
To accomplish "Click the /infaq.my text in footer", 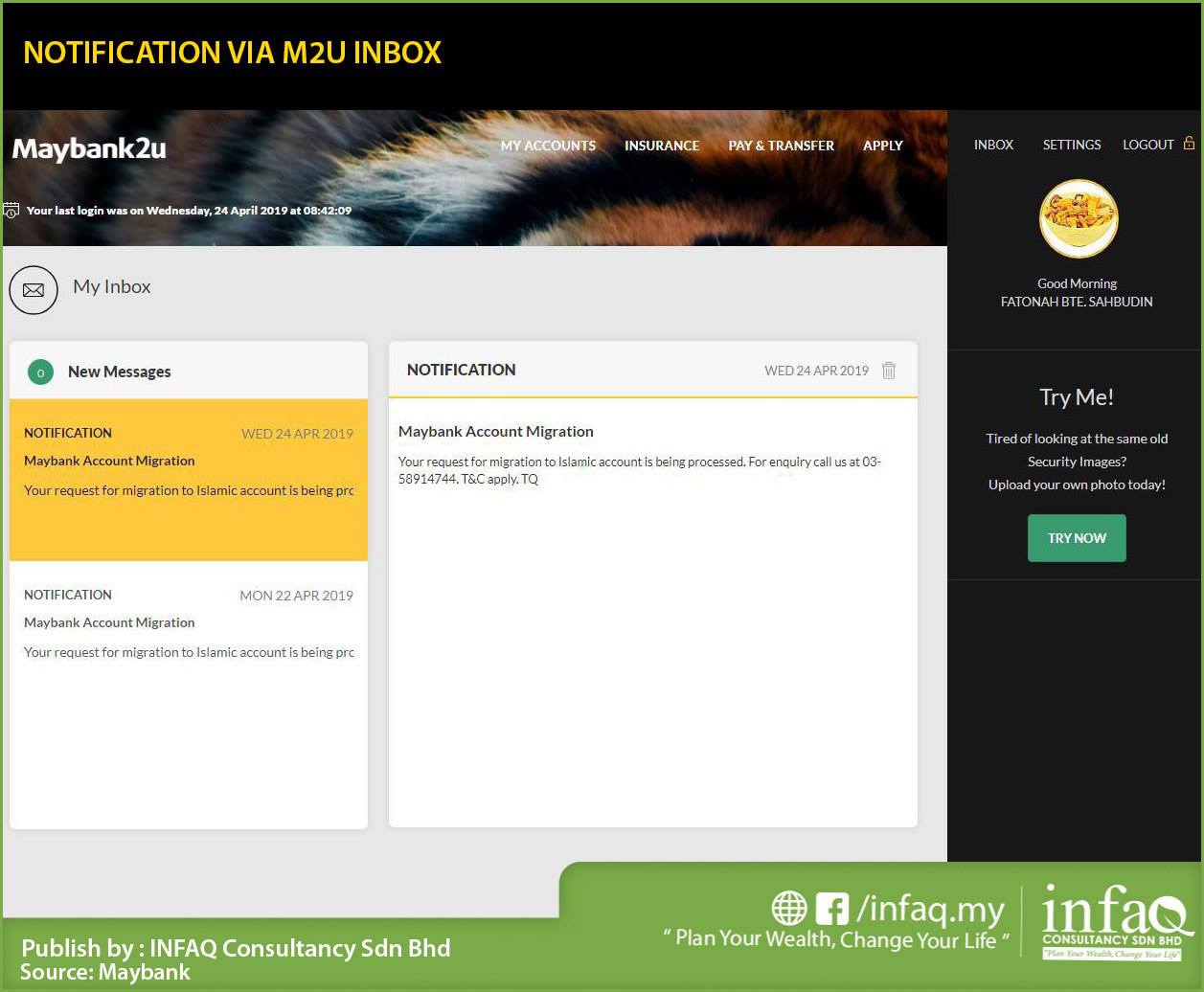I will pyautogui.click(x=931, y=910).
